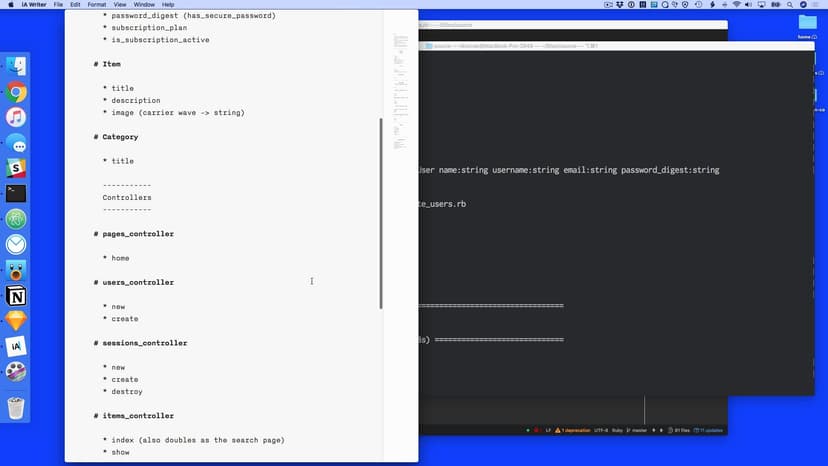Switch to Terminal via dock icon
Viewport: 828px width, 466px height.
pos(16,194)
